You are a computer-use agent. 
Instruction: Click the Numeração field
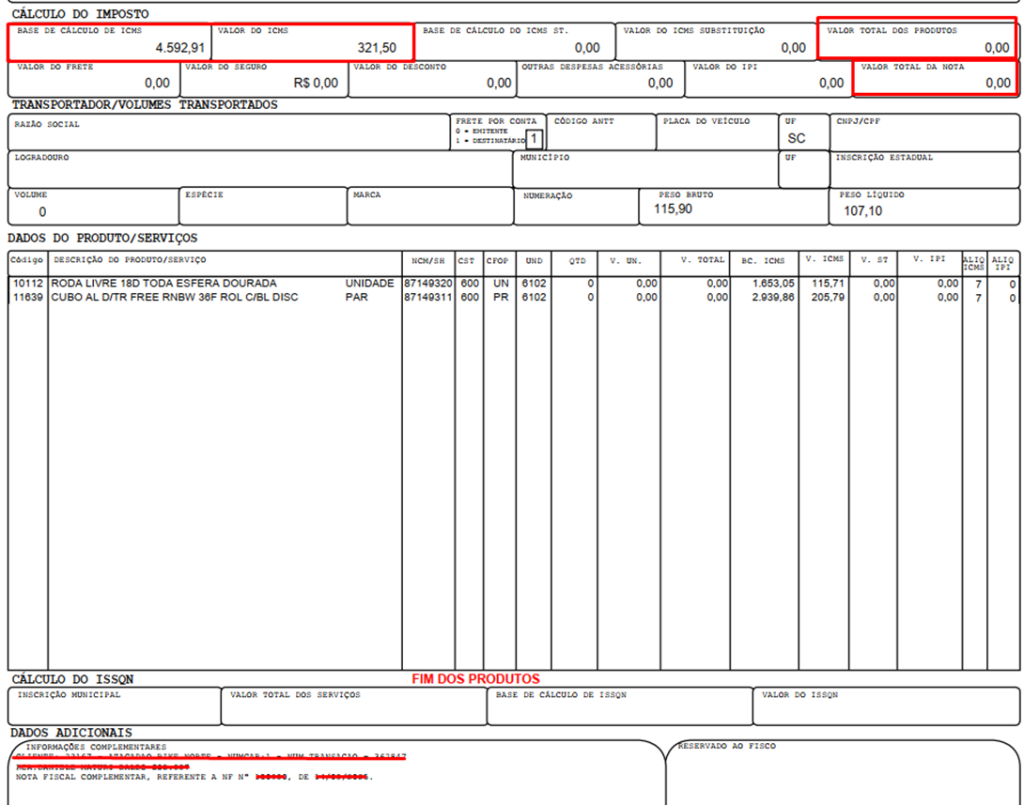577,206
